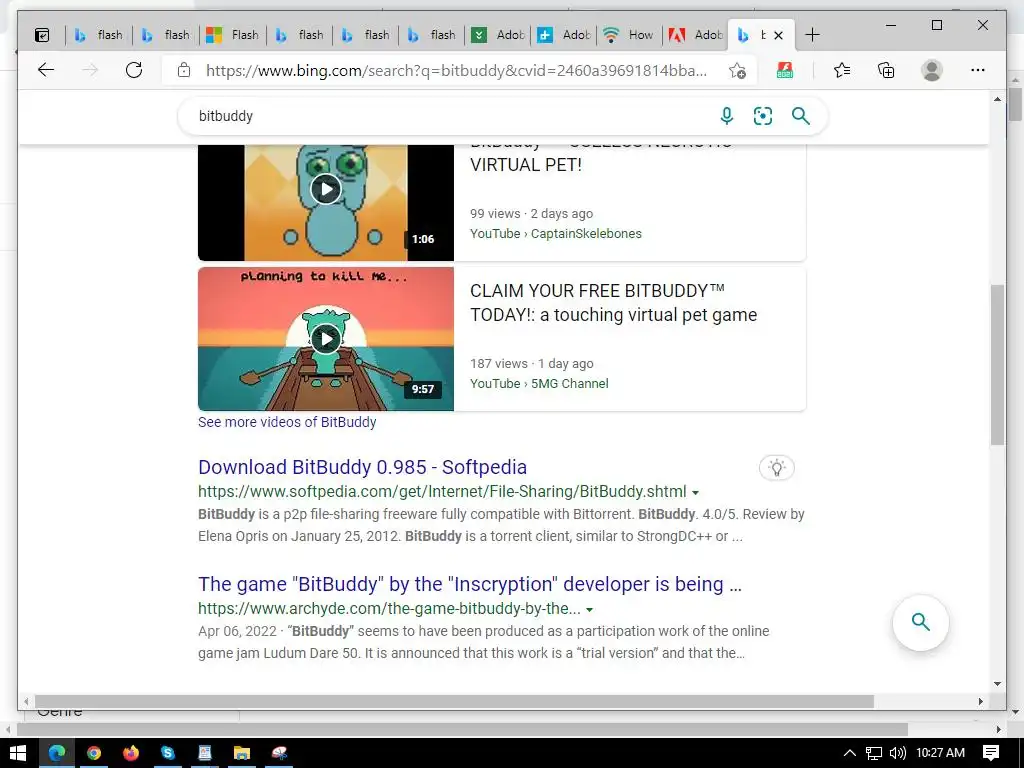Open Skype from the taskbar
The height and width of the screenshot is (768, 1024).
(x=168, y=753)
